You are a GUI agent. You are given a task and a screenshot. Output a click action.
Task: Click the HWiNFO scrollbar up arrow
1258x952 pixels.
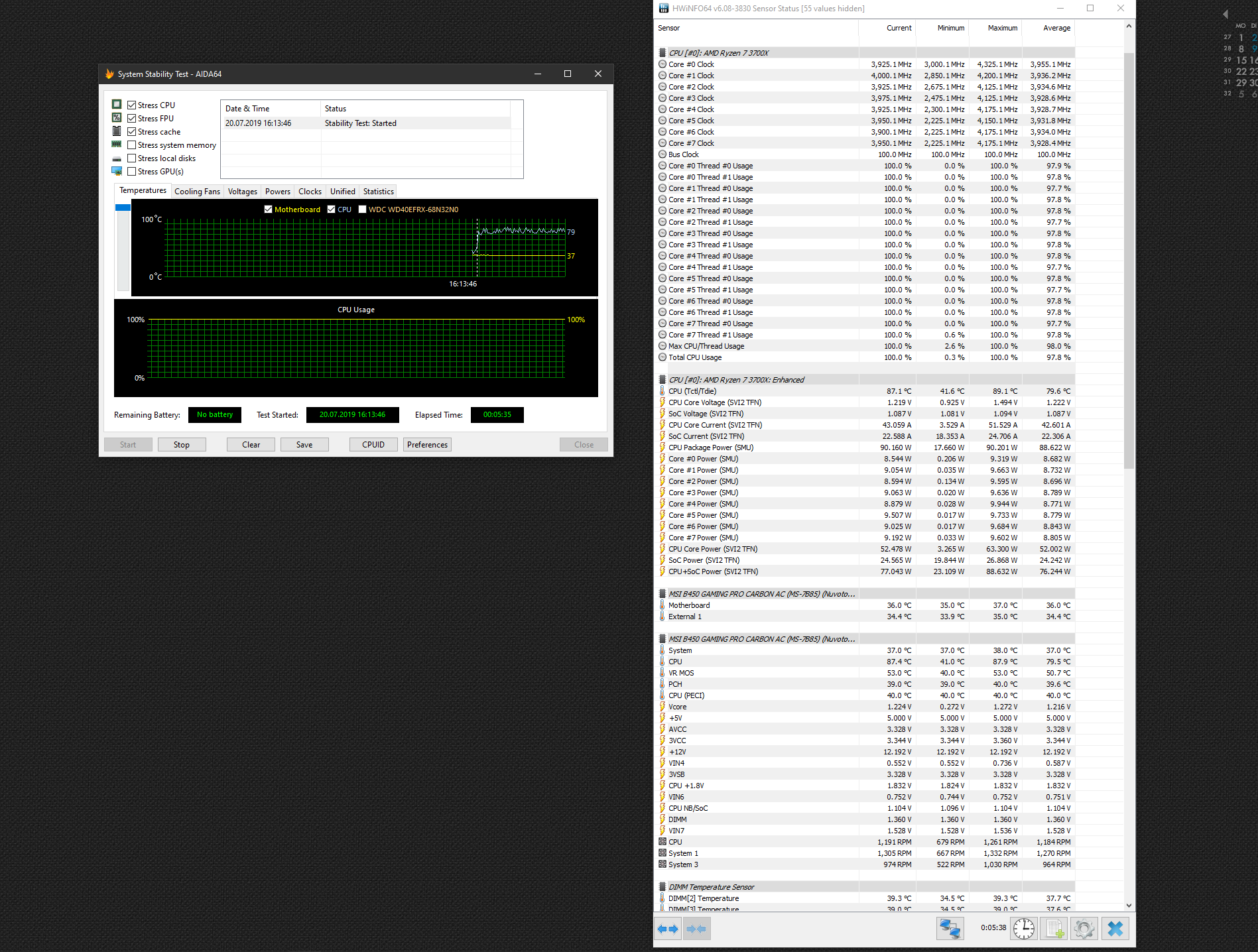click(1129, 27)
